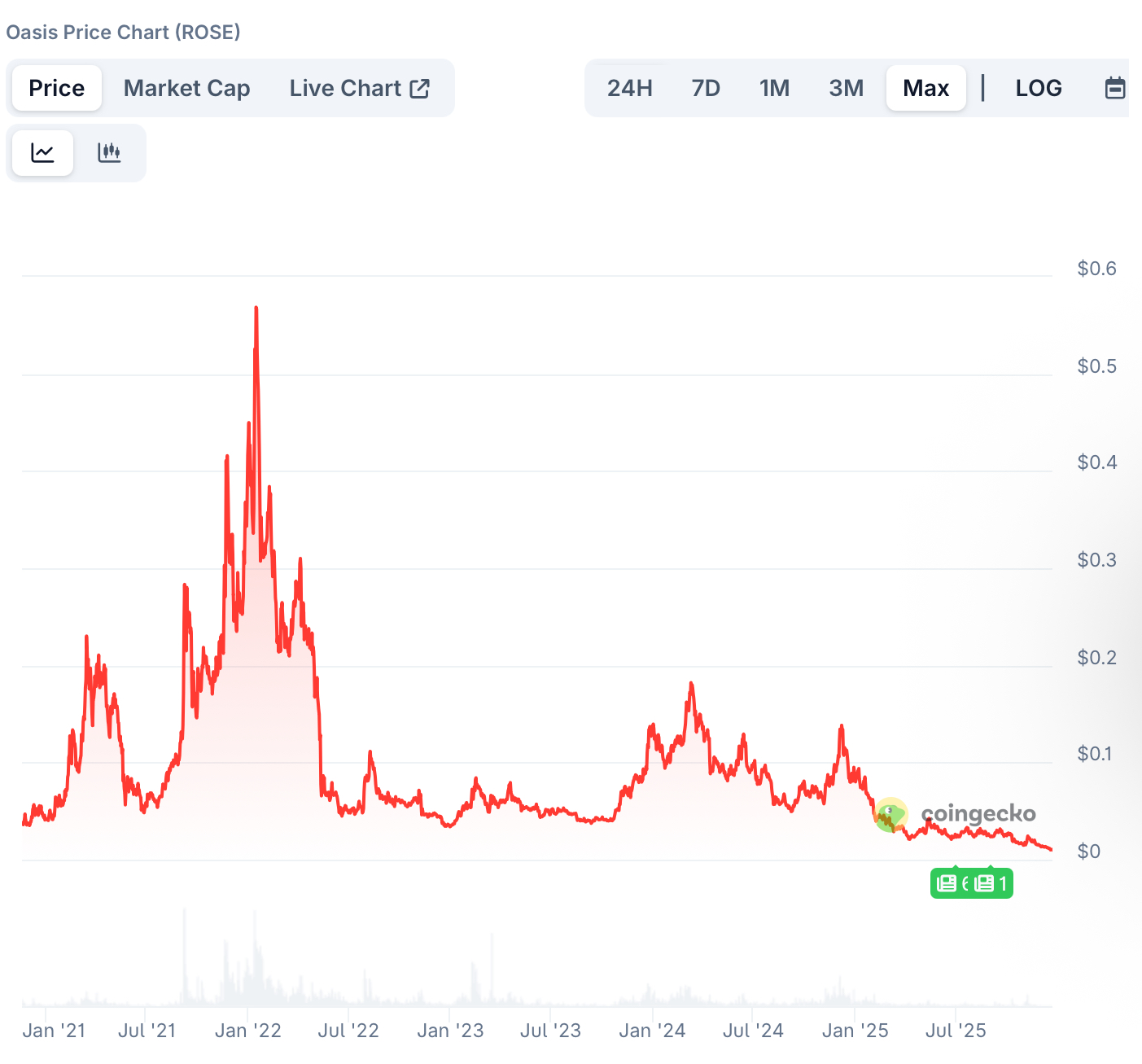This screenshot has height=1064, width=1142.
Task: Switch to candlestick chart view
Action: [x=109, y=153]
